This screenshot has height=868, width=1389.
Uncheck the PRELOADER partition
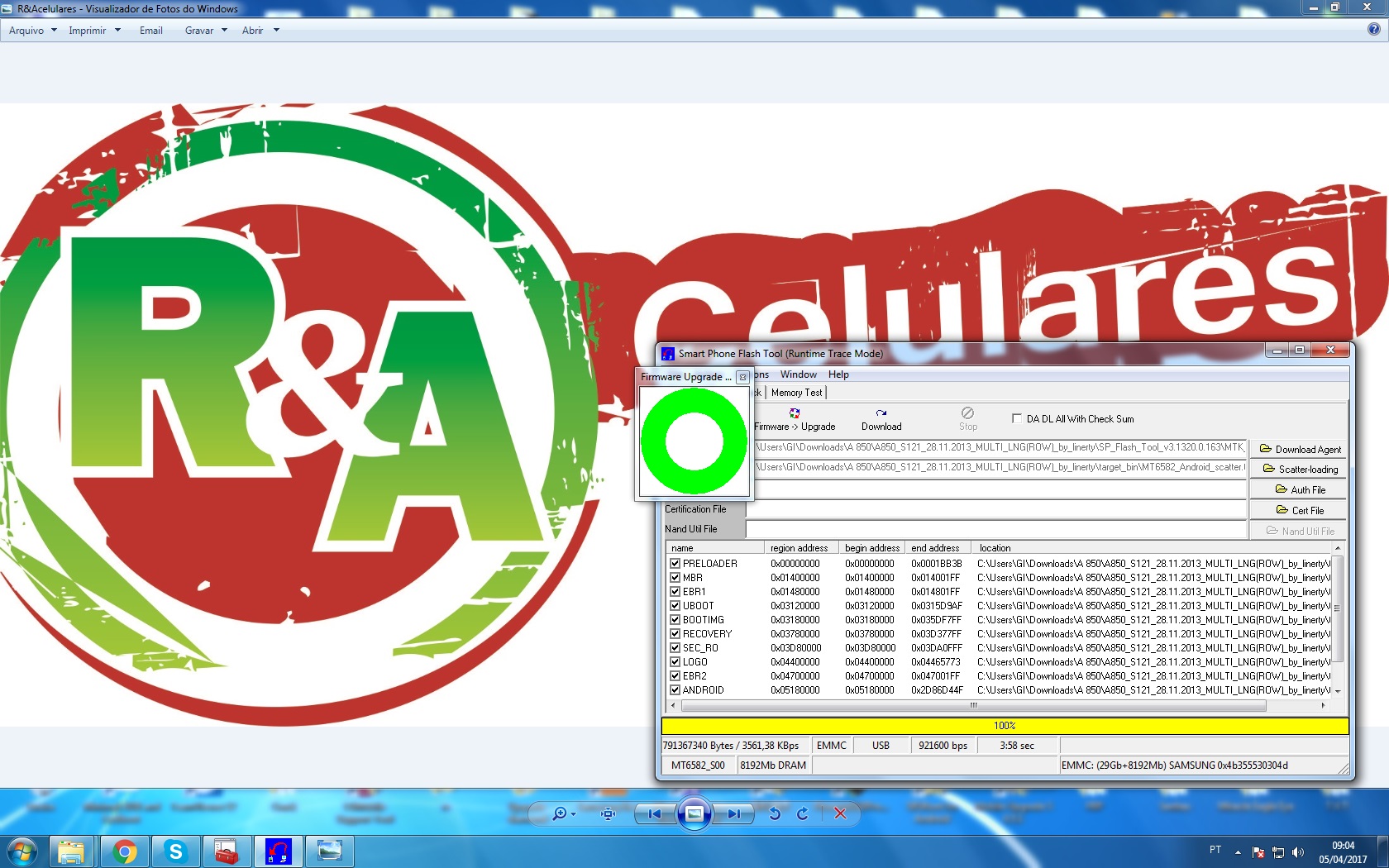coord(675,564)
